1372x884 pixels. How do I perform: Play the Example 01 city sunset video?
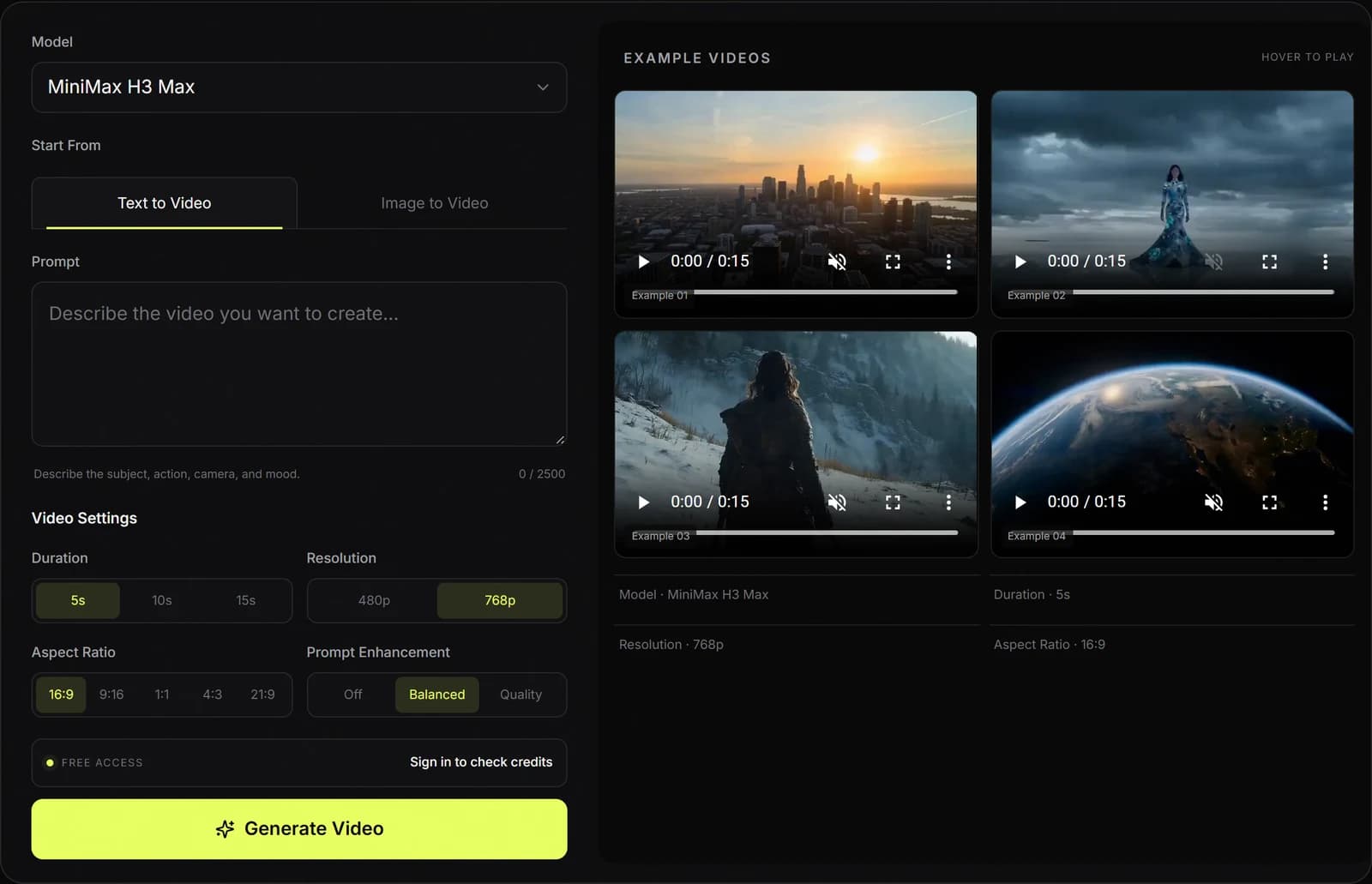click(x=644, y=262)
